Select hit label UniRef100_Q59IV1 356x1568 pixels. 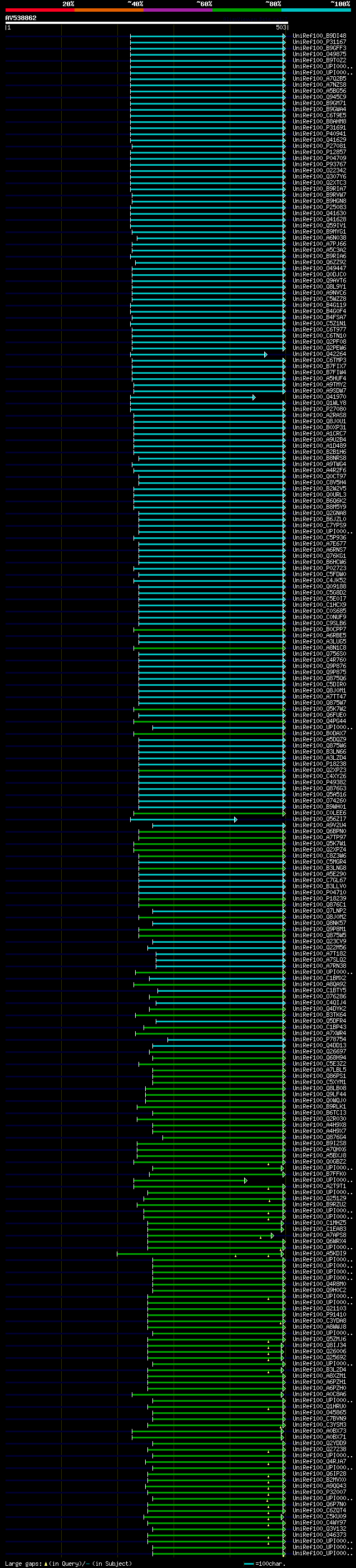pyautogui.click(x=319, y=225)
